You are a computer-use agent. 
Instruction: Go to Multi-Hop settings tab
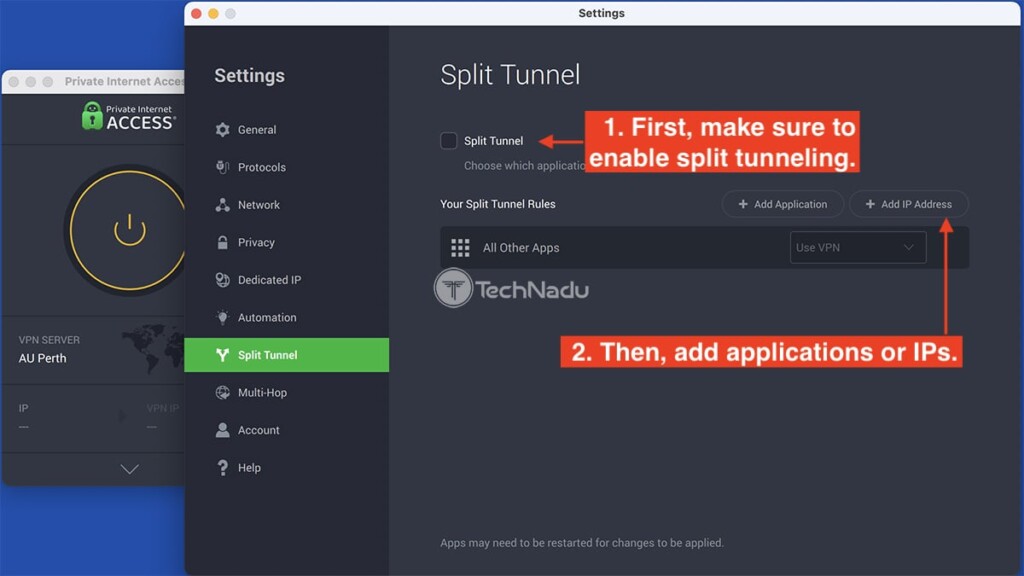point(286,392)
